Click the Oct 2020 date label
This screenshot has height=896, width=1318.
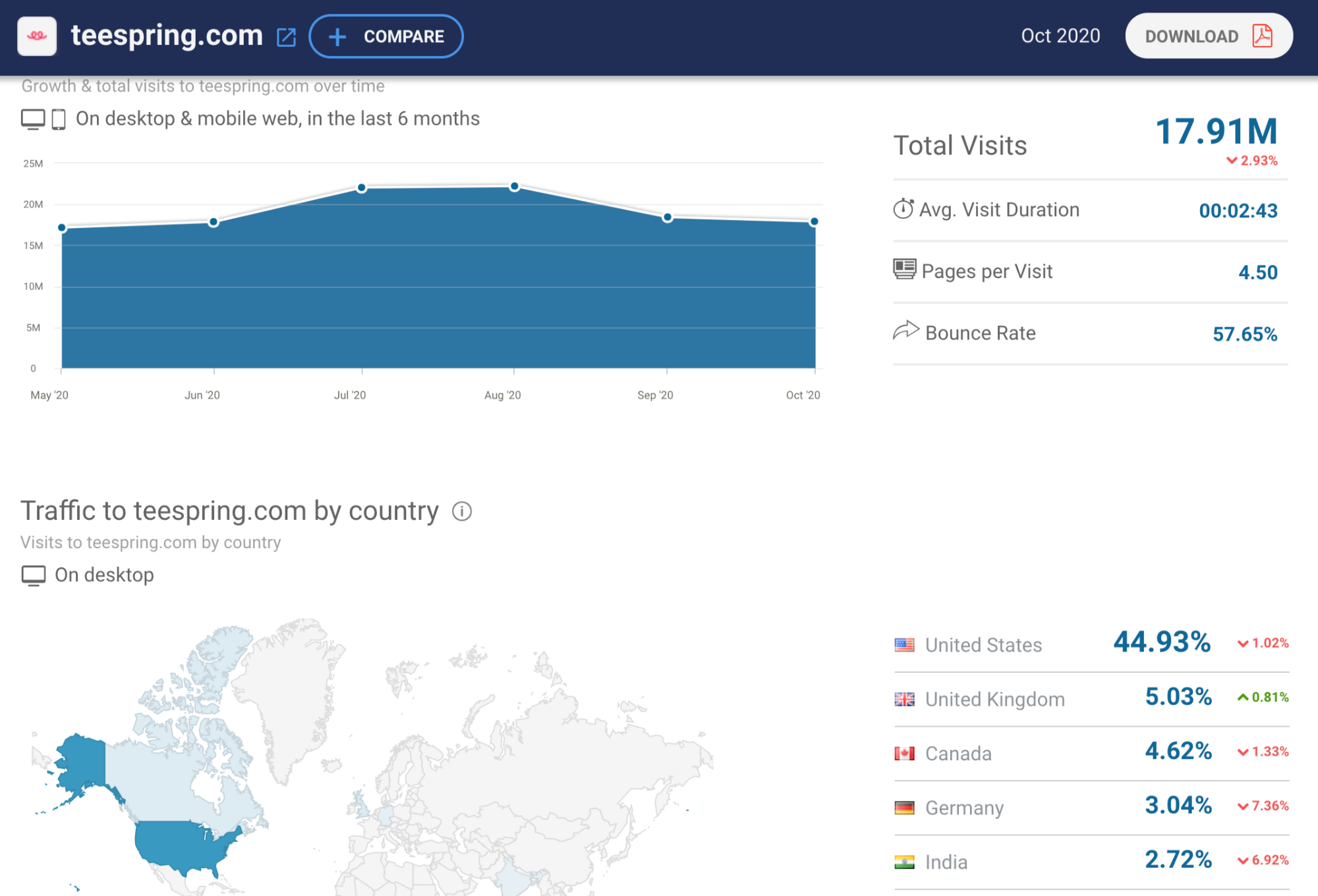(1060, 36)
